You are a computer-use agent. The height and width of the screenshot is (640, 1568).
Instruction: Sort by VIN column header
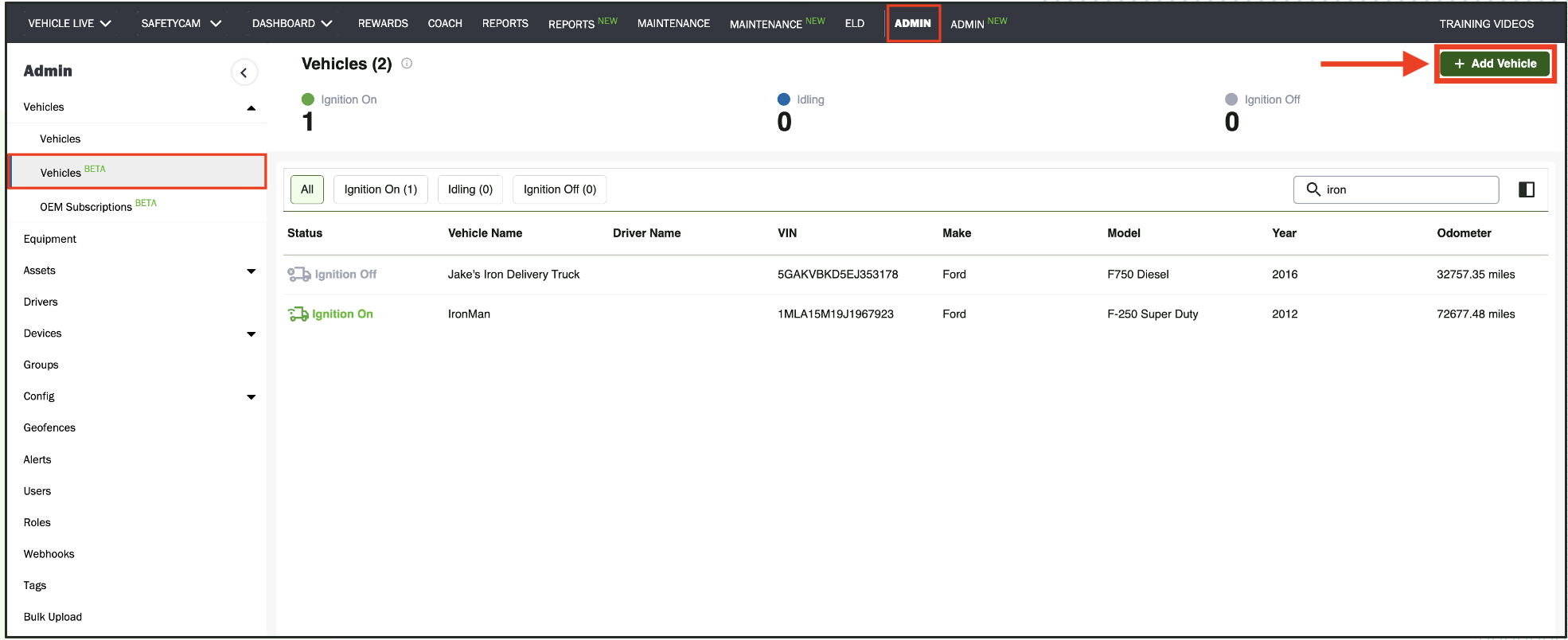(787, 233)
